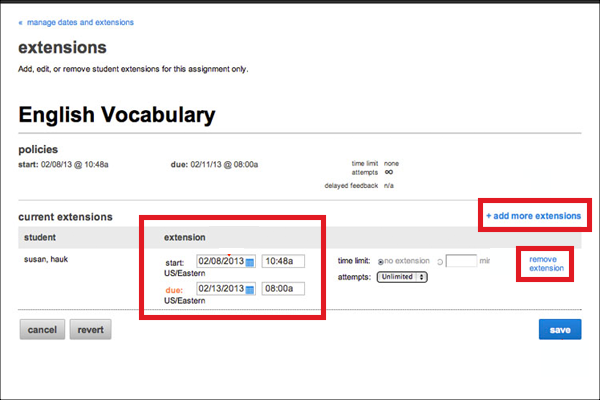The image size is (600, 400).
Task: Open the attempts Unlimited dropdown
Action: (402, 277)
